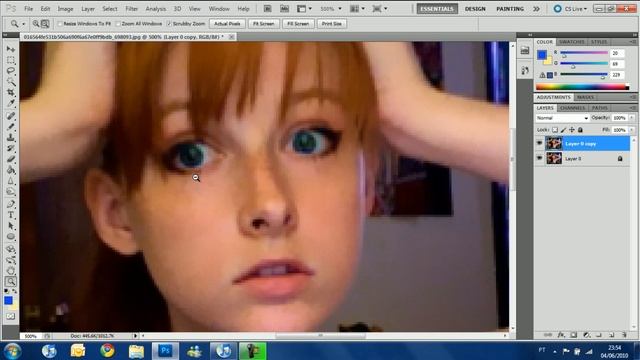Click Zoom Out magnifier in options bar
Screen dimensions: 640x360
pyautogui.click(x=45, y=24)
